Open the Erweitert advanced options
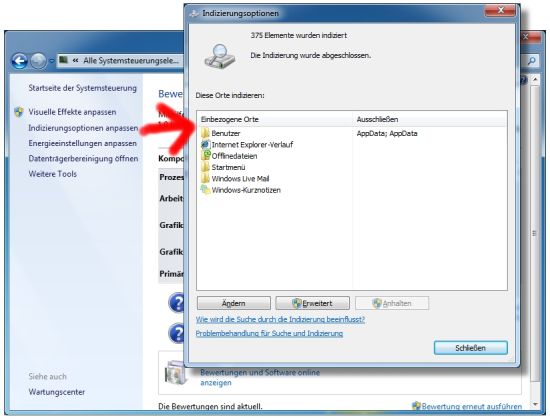The image size is (550, 420). [313, 303]
